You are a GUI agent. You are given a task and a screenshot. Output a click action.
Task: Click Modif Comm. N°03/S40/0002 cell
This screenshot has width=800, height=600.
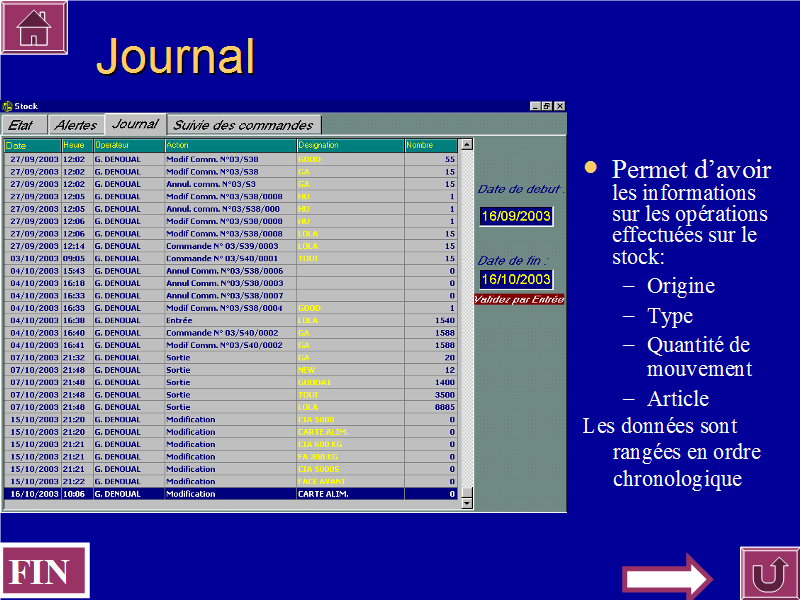[x=231, y=345]
